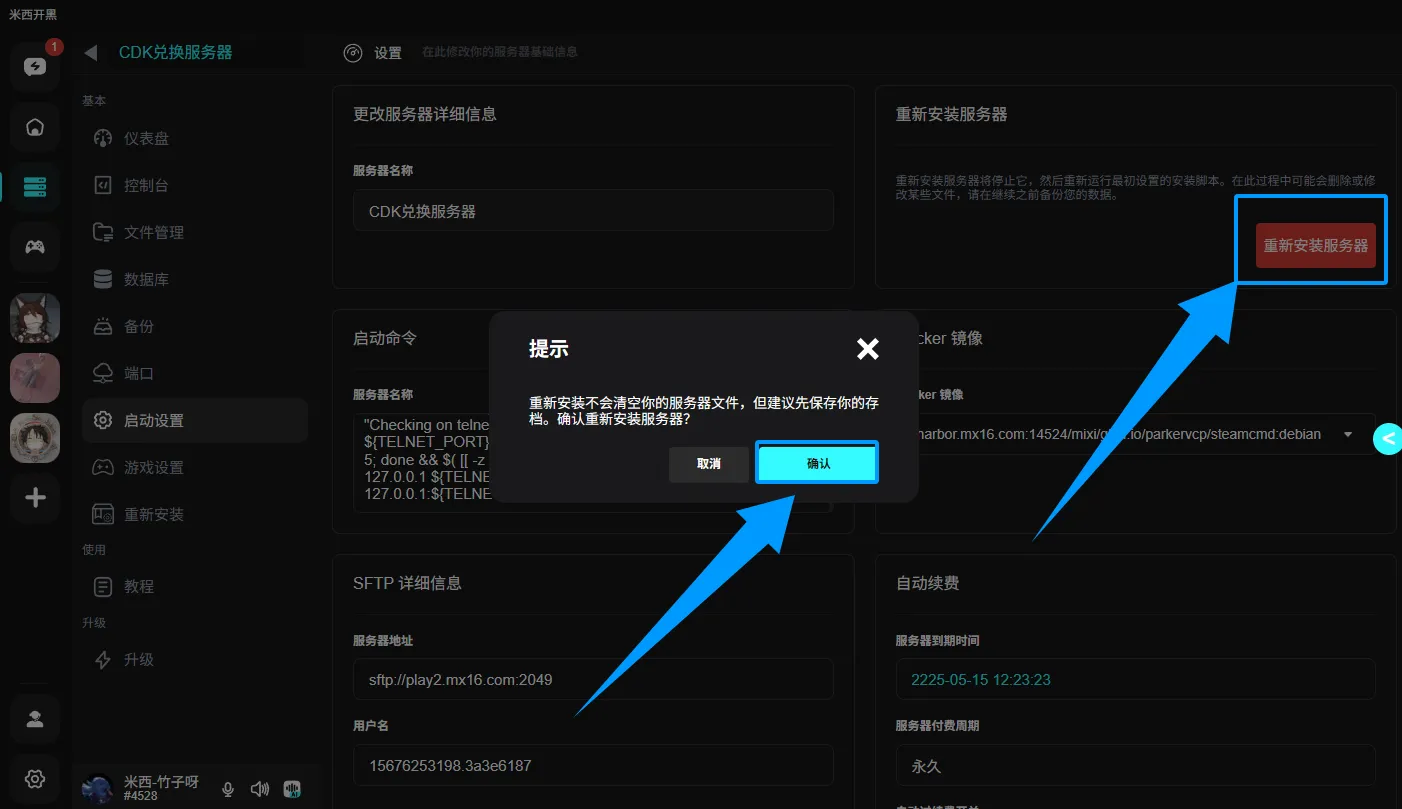
Task: Select 启动设置 startup settings item
Action: point(195,420)
